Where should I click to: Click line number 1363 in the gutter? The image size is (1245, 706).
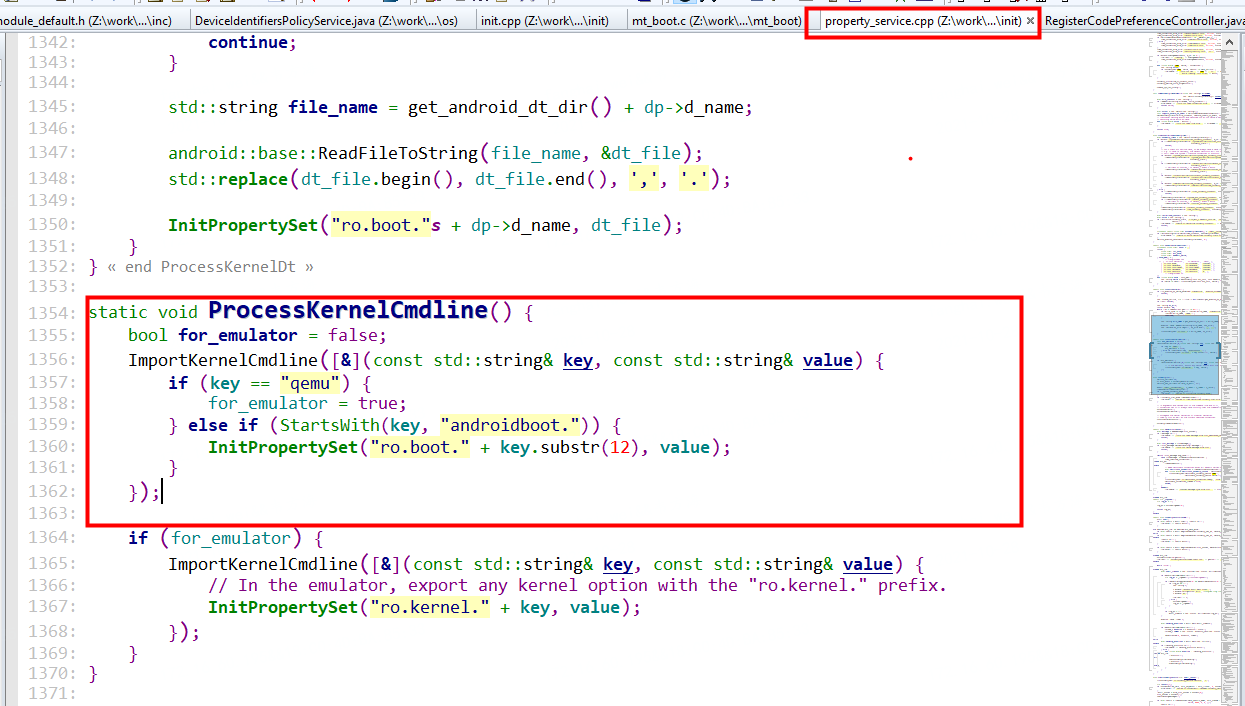(49, 513)
